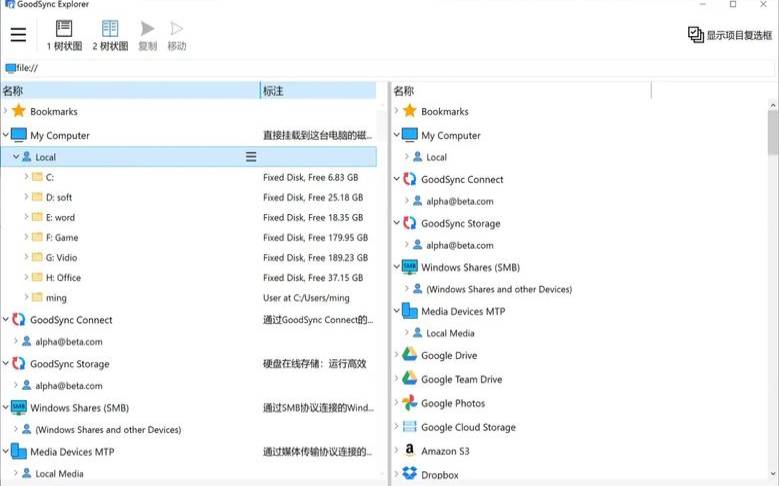Select alpha@beta.com under left GoodSync Storage
This screenshot has height=486, width=779.
tap(69, 386)
